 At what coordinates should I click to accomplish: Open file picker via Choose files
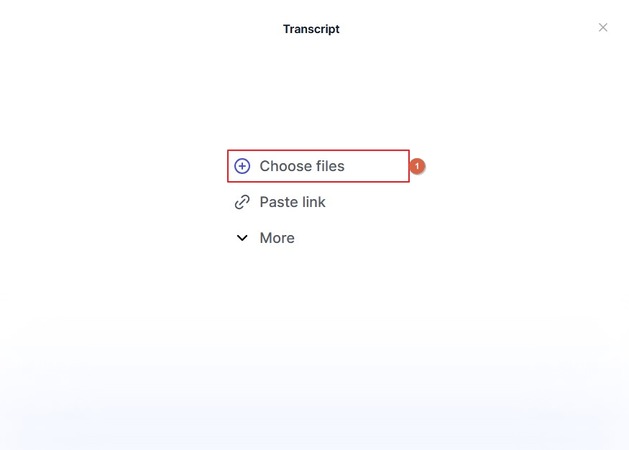point(301,166)
